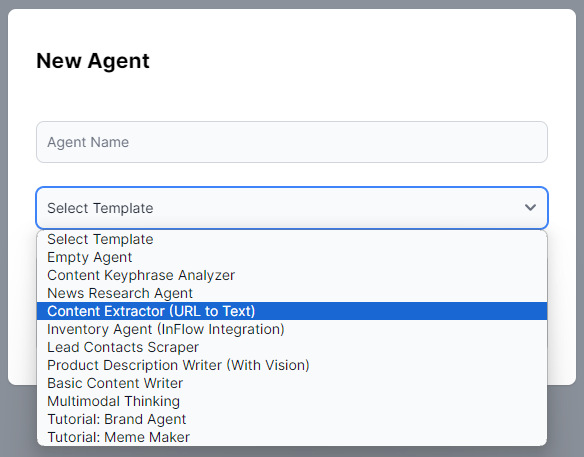
Task: Pick Inventory Agent (InFlow Integration) template
Action: pos(292,329)
